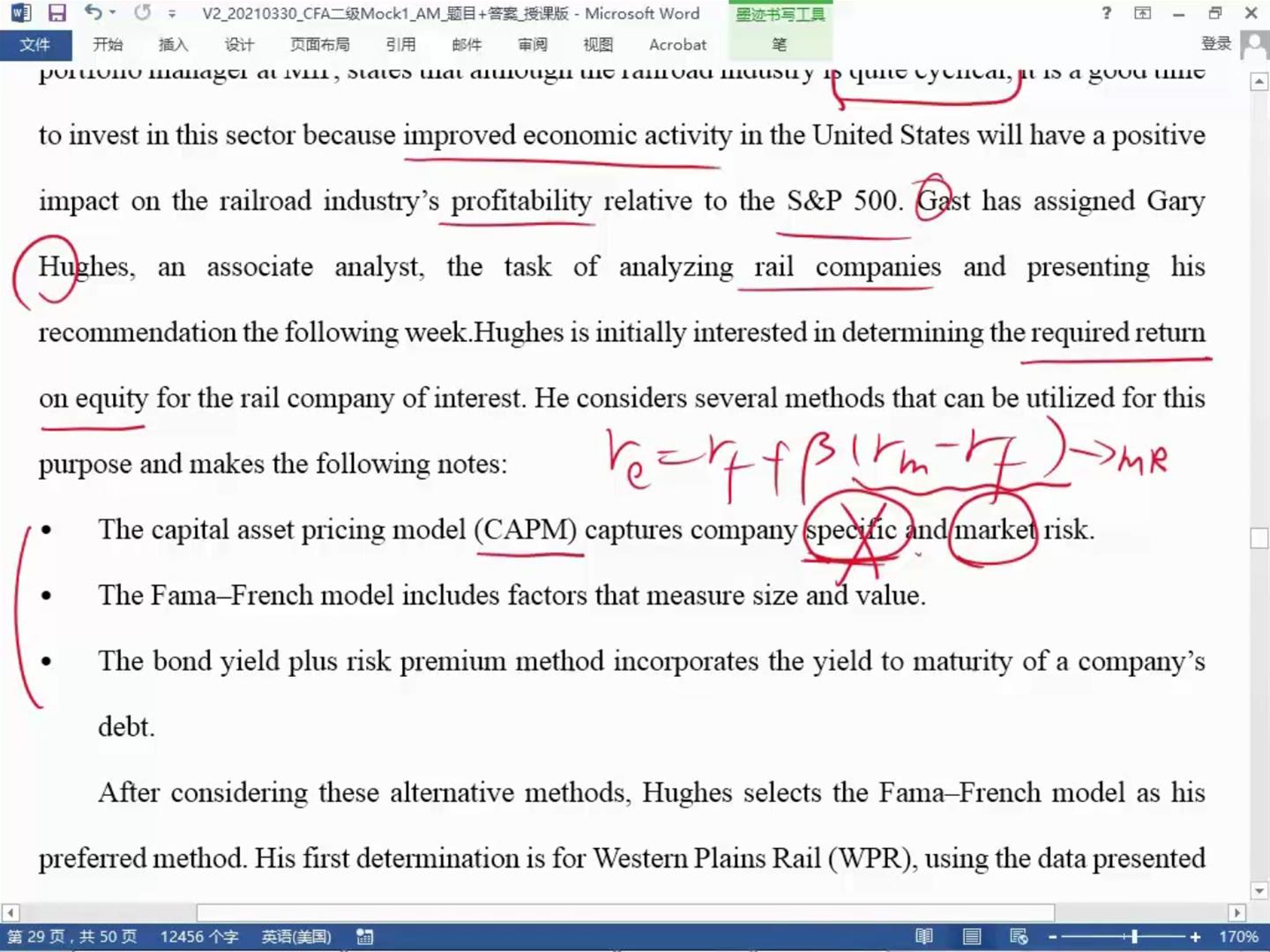
Task: Open Word Help question mark icon
Action: point(1107,13)
